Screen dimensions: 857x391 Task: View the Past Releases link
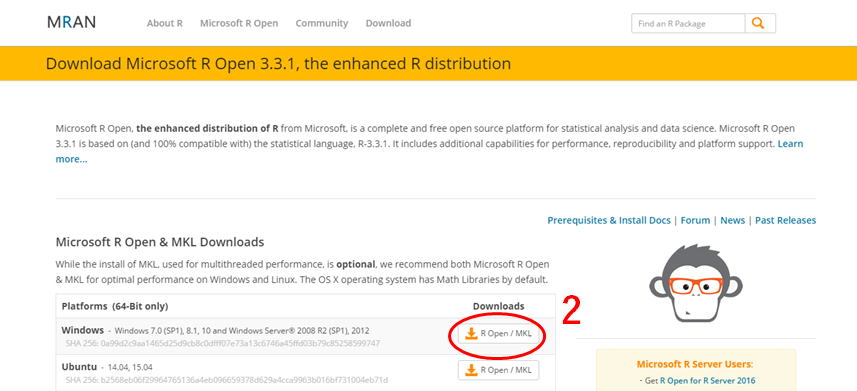pos(785,220)
